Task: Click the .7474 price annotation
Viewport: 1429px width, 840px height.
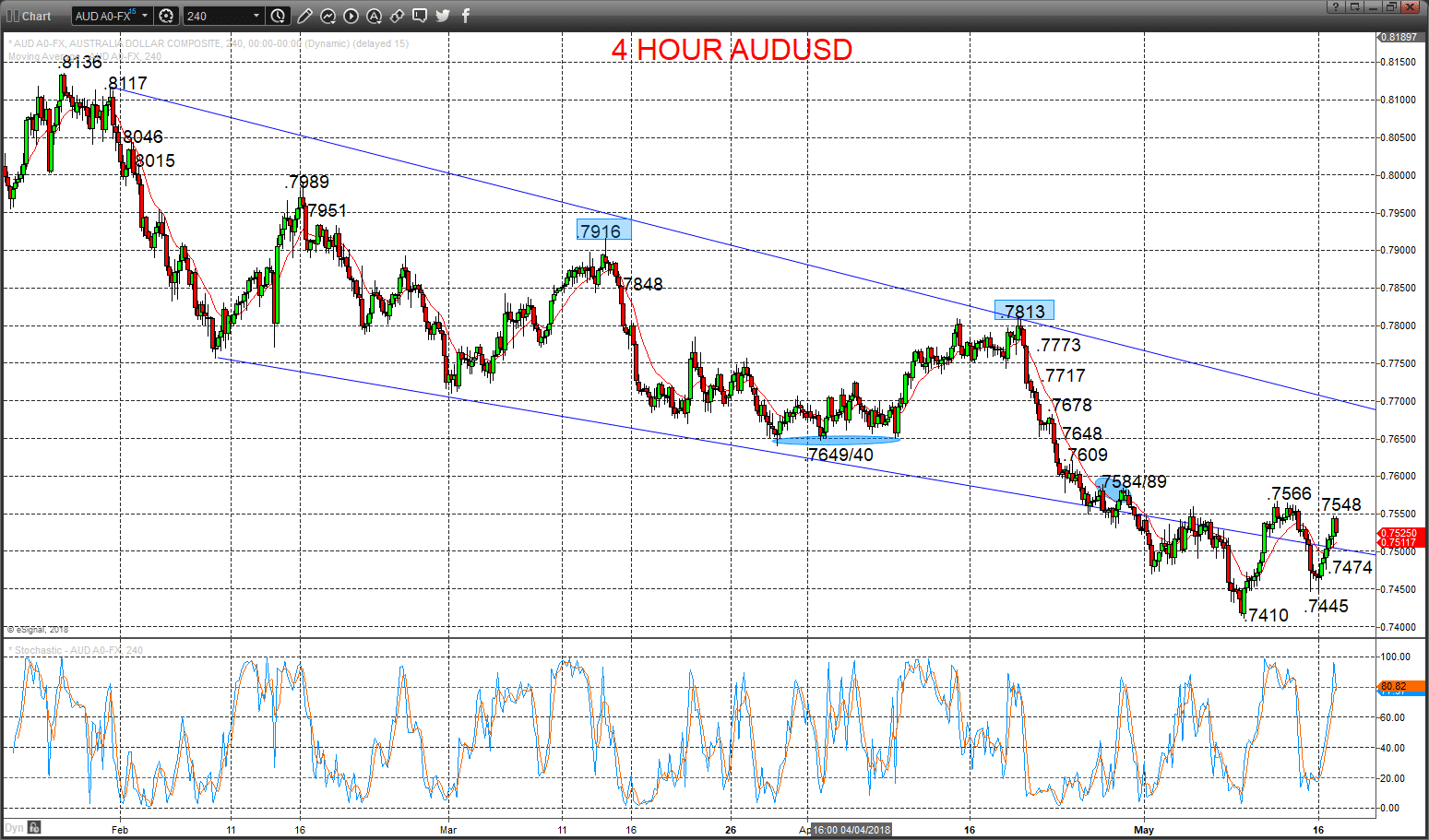Action: 1351,567
